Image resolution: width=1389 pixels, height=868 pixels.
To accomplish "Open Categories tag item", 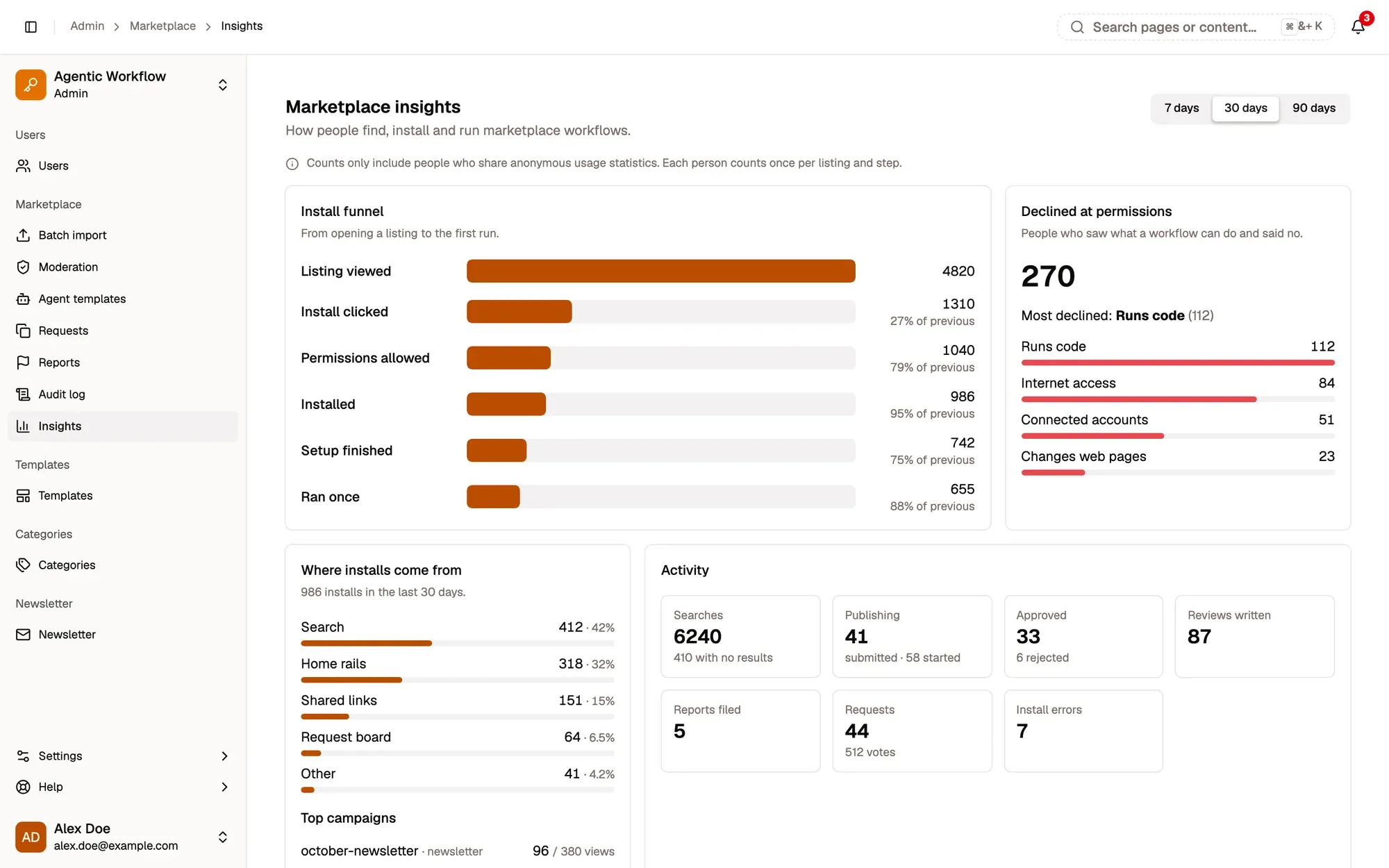I will [x=123, y=565].
